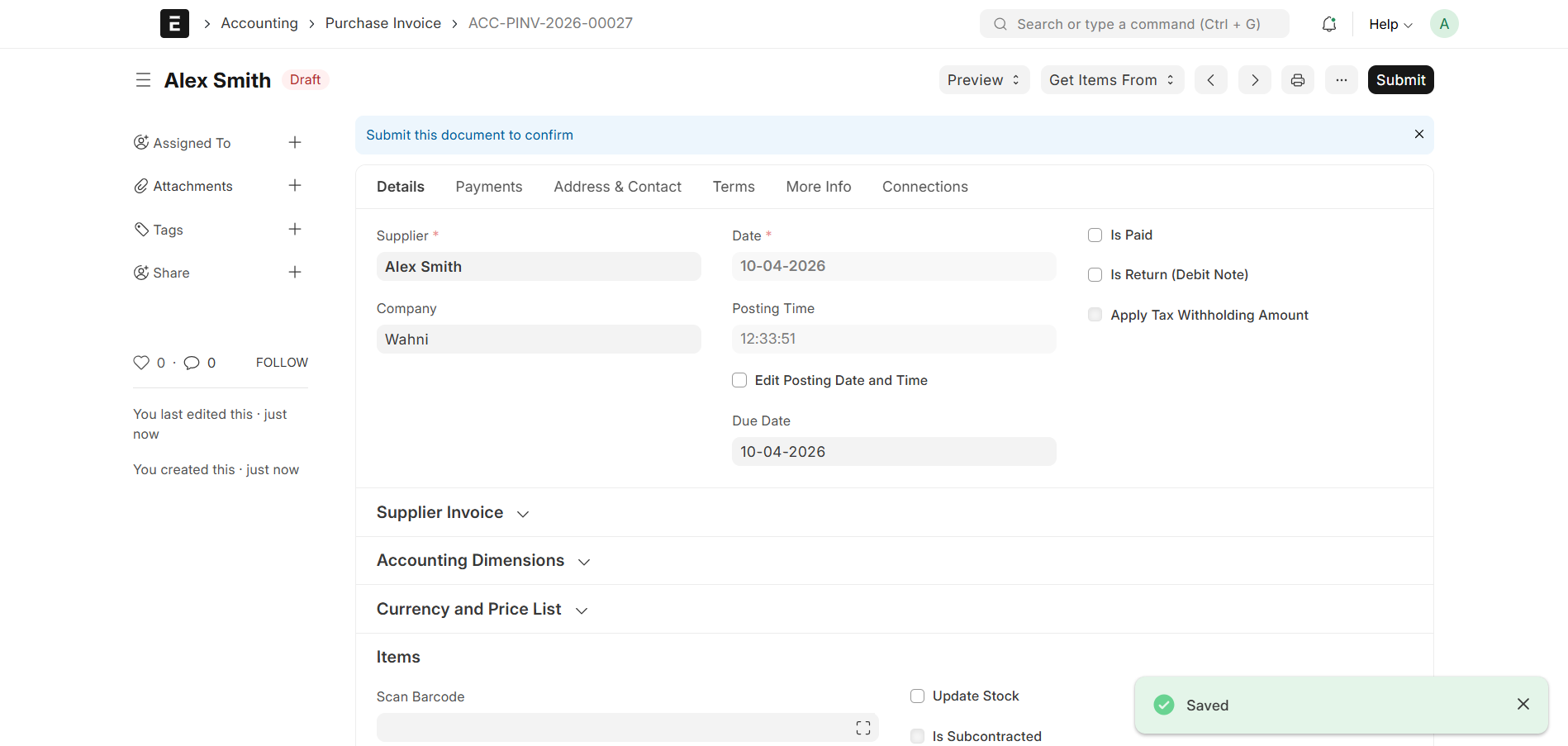Switch to the Payments tab

point(489,187)
